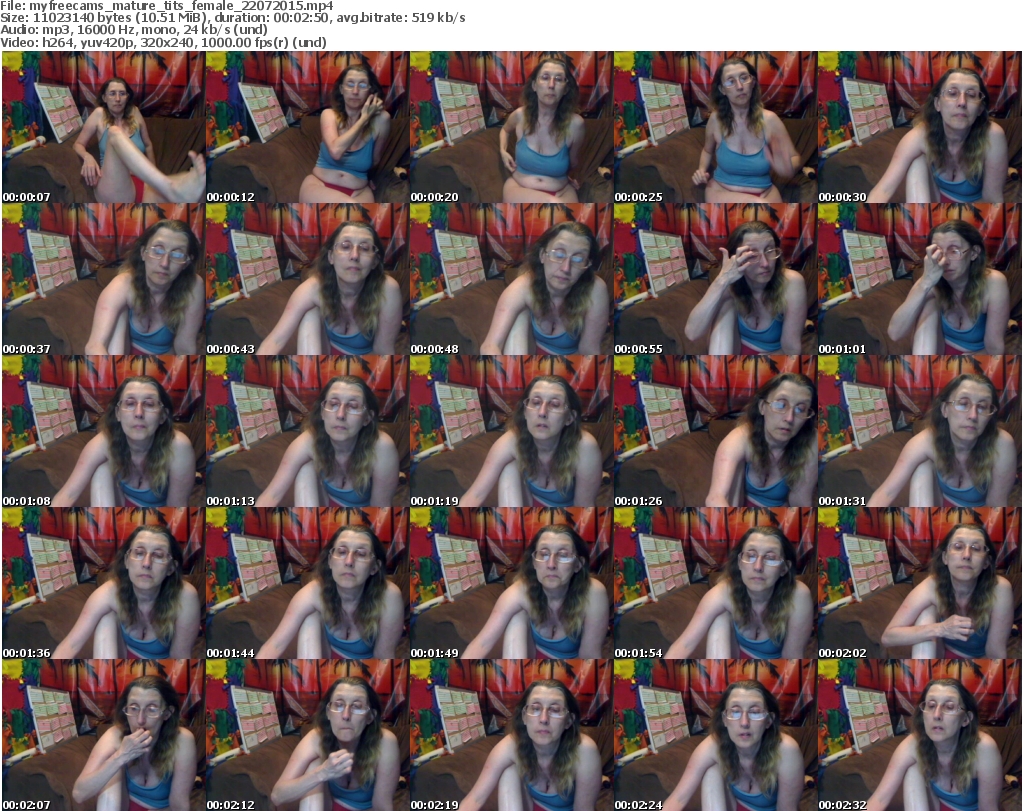Pick the thumbnail timestamped 00:01:19
Viewport: 1024px width, 811px height.
511,432
